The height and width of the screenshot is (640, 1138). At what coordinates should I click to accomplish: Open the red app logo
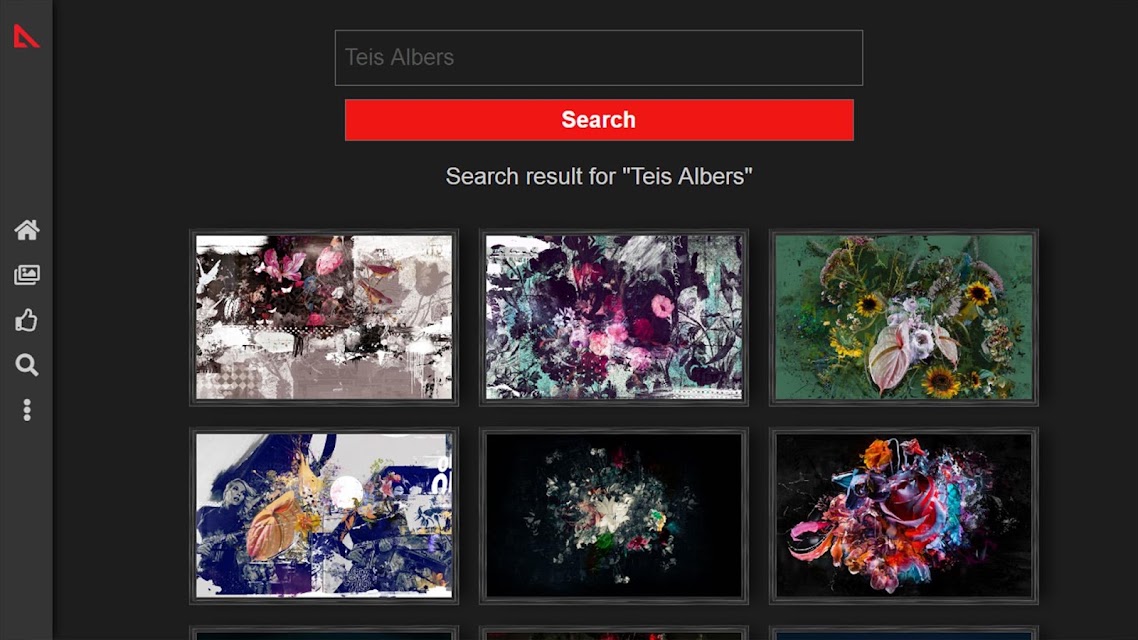(x=26, y=36)
